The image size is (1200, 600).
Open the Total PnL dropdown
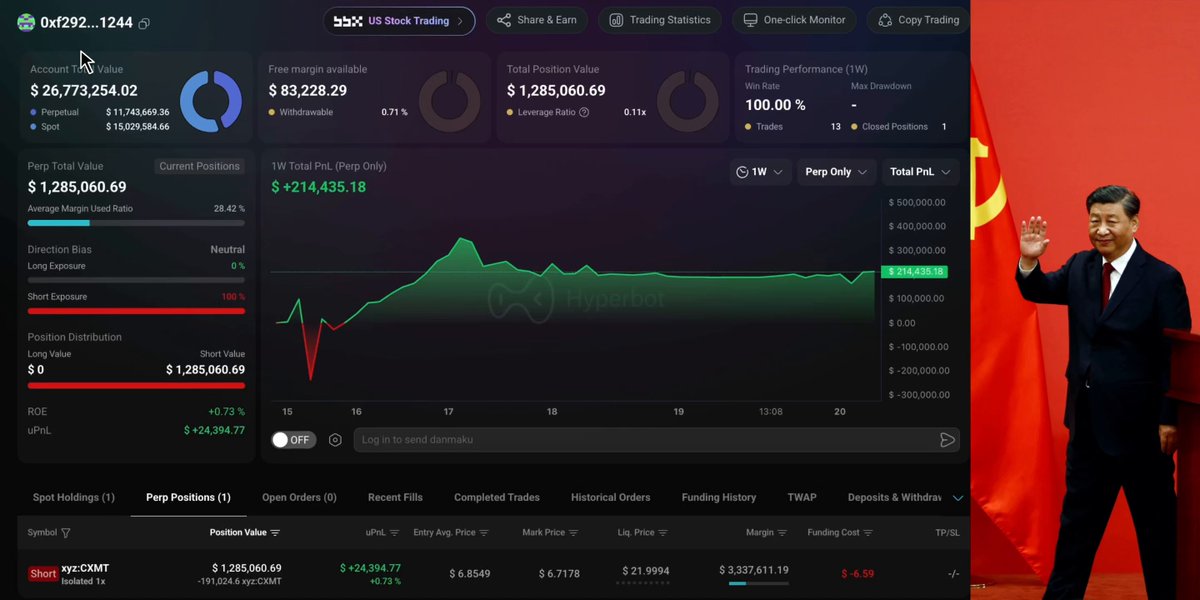pyautogui.click(x=920, y=172)
